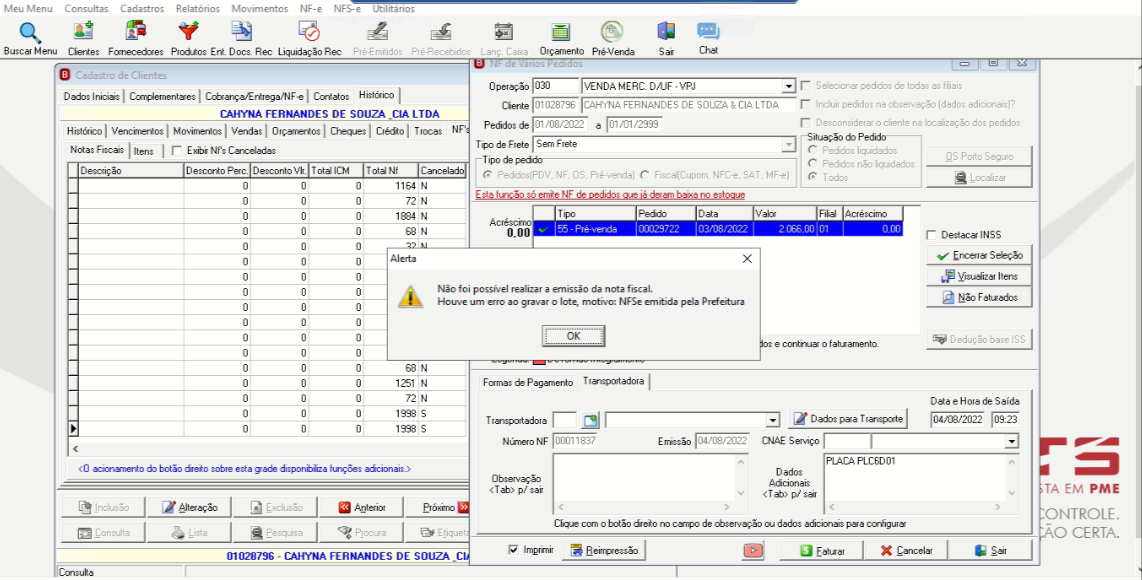Toggle the Destacar INSS checkbox
The image size is (1142, 580).
click(x=932, y=235)
